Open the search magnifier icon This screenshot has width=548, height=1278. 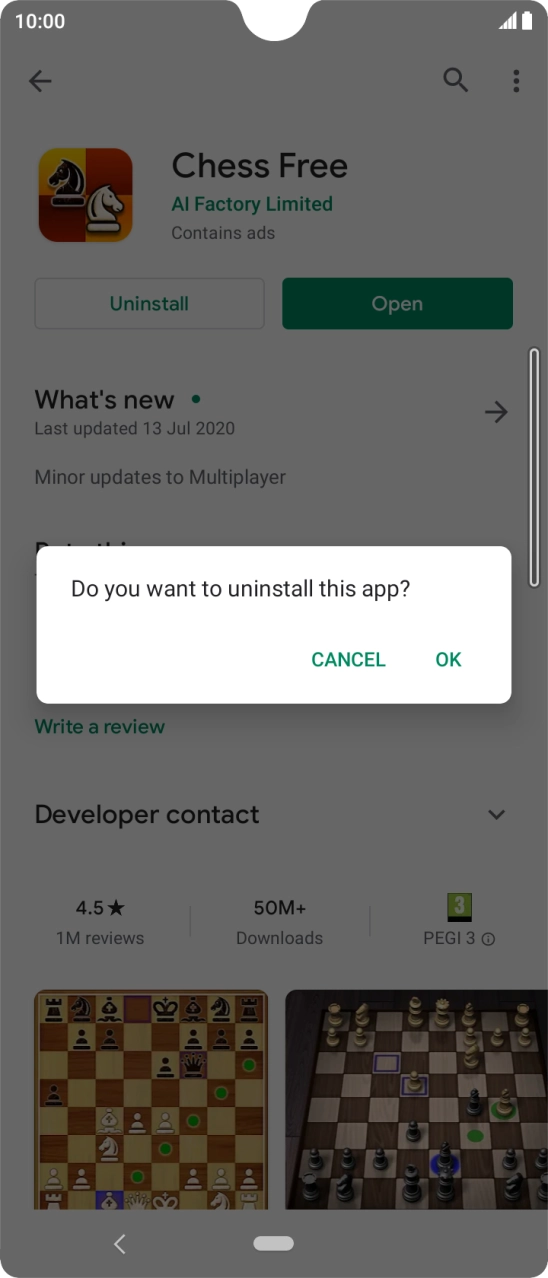coord(456,81)
